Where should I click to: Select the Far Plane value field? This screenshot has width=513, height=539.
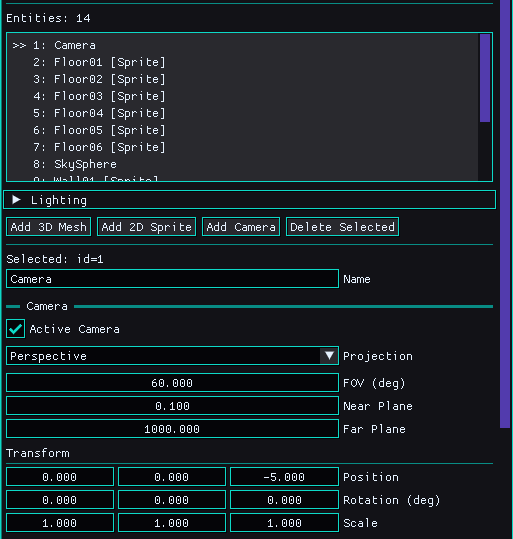[x=172, y=429]
